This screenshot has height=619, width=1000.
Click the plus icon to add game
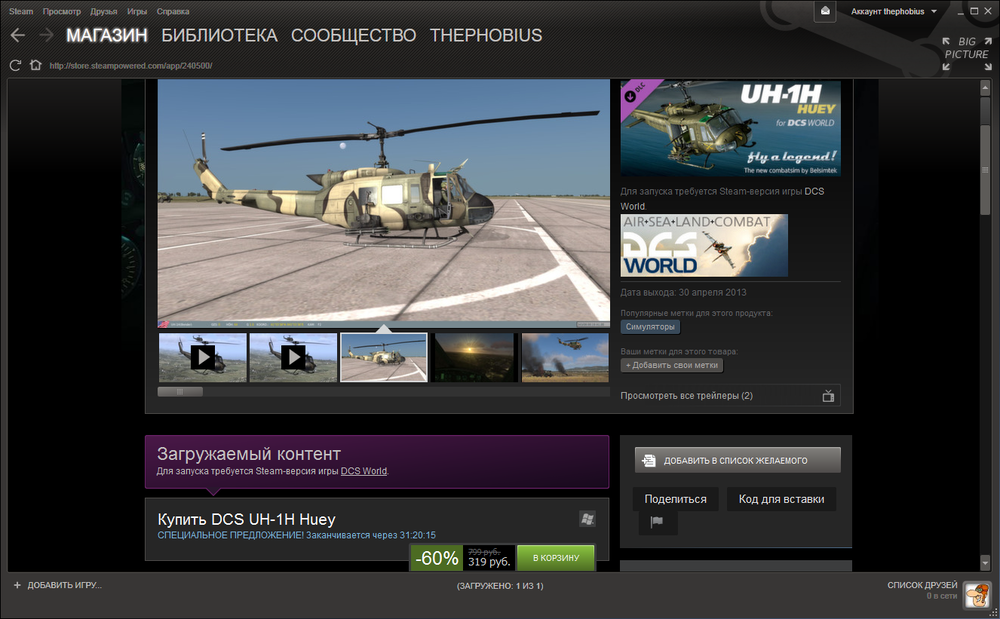[17, 585]
